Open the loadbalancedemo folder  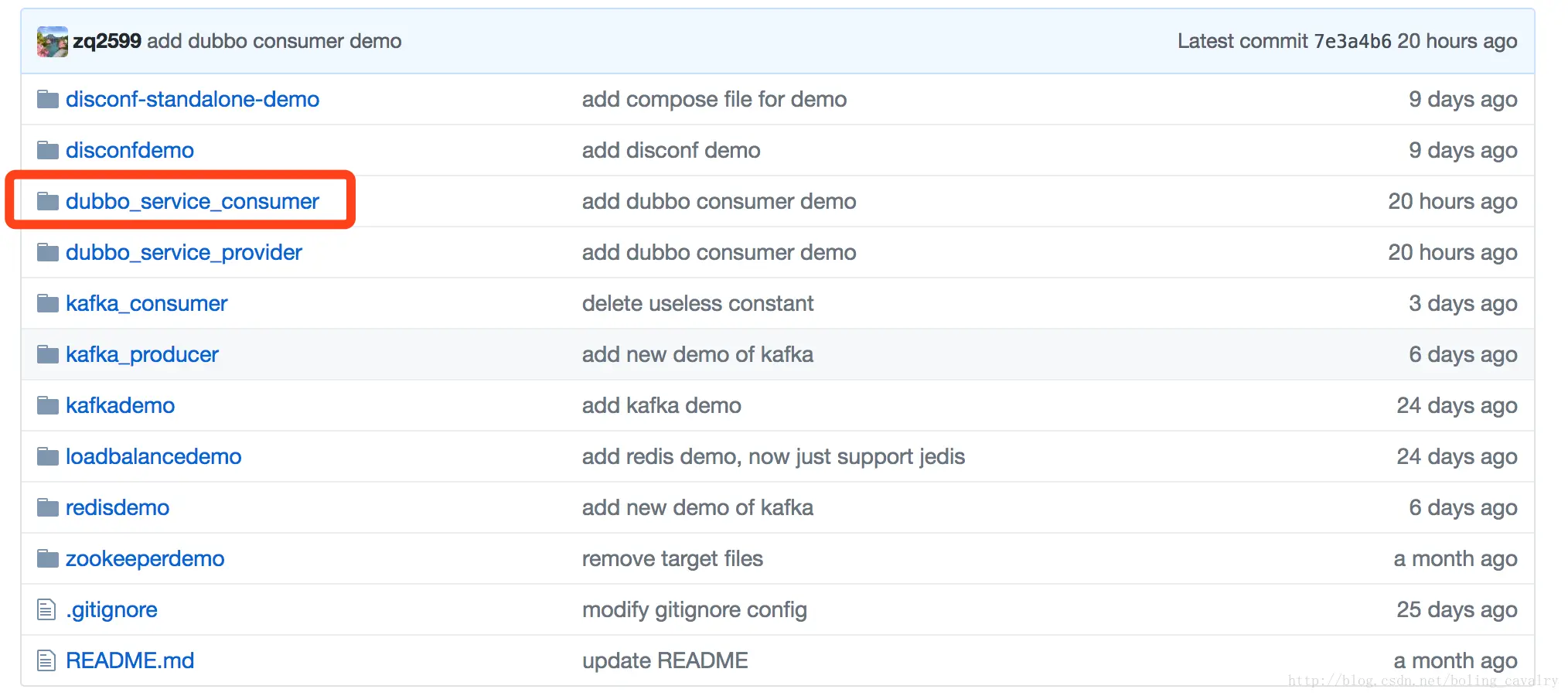click(153, 456)
